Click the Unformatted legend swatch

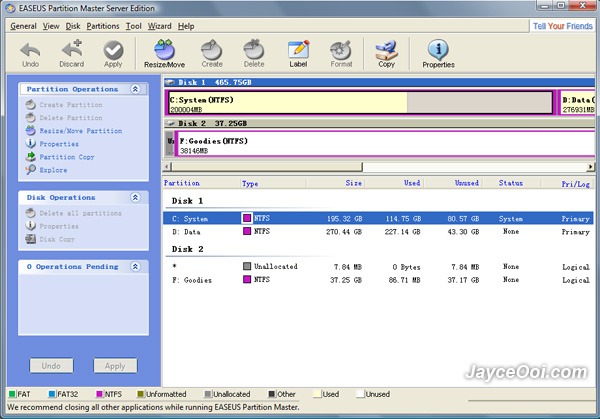coord(140,394)
